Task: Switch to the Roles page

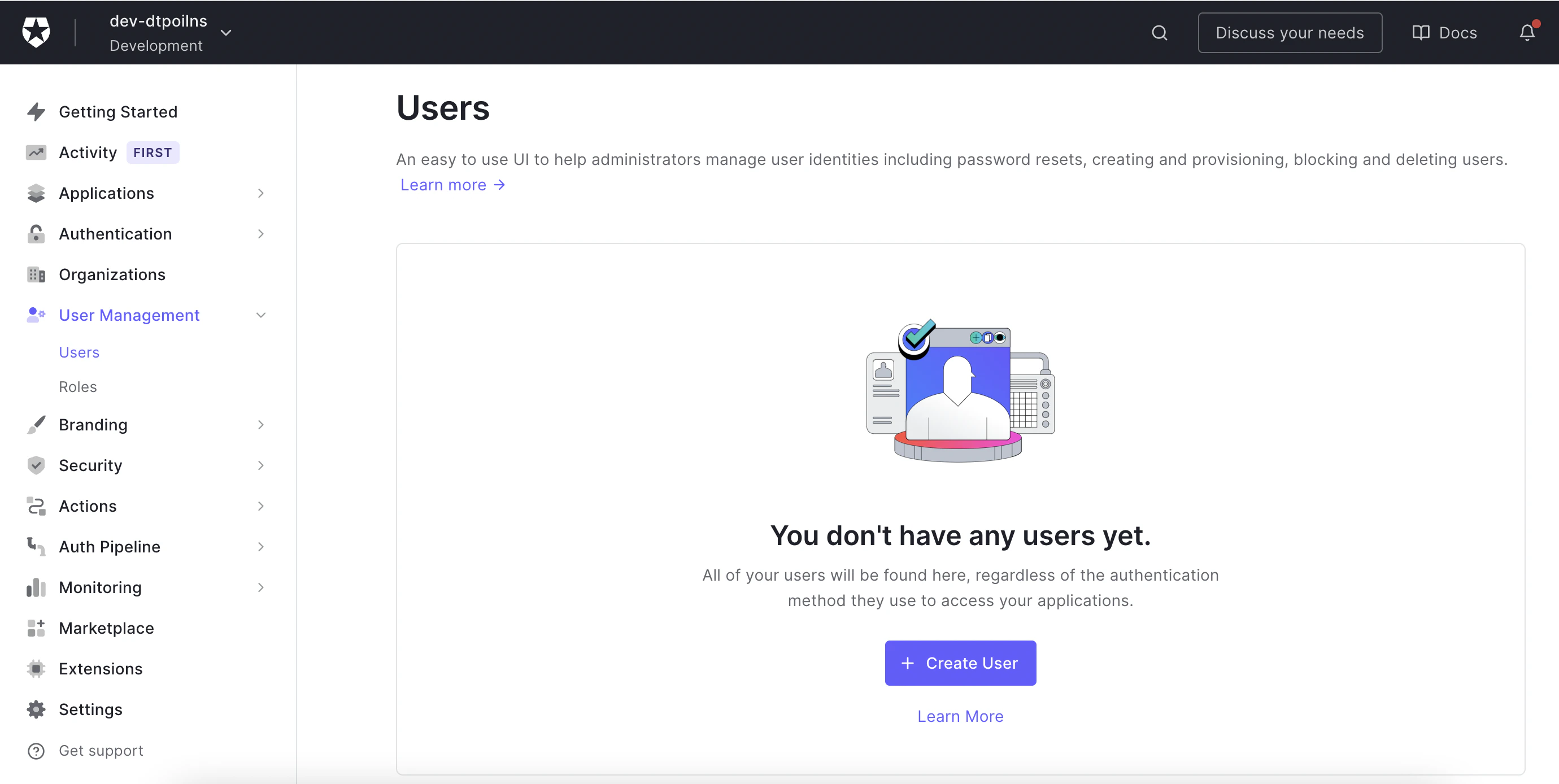Action: 78,386
